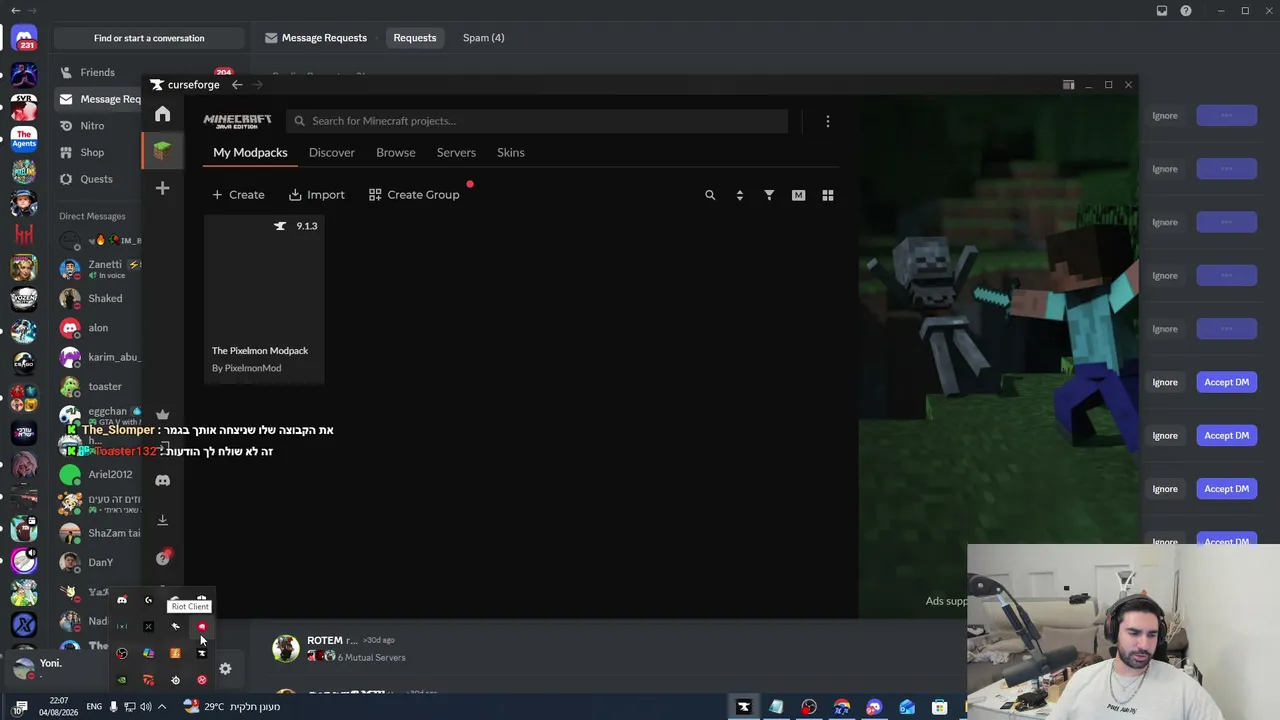Viewport: 1280px width, 720px height.
Task: Go back using CurseForge back arrow
Action: (x=237, y=85)
